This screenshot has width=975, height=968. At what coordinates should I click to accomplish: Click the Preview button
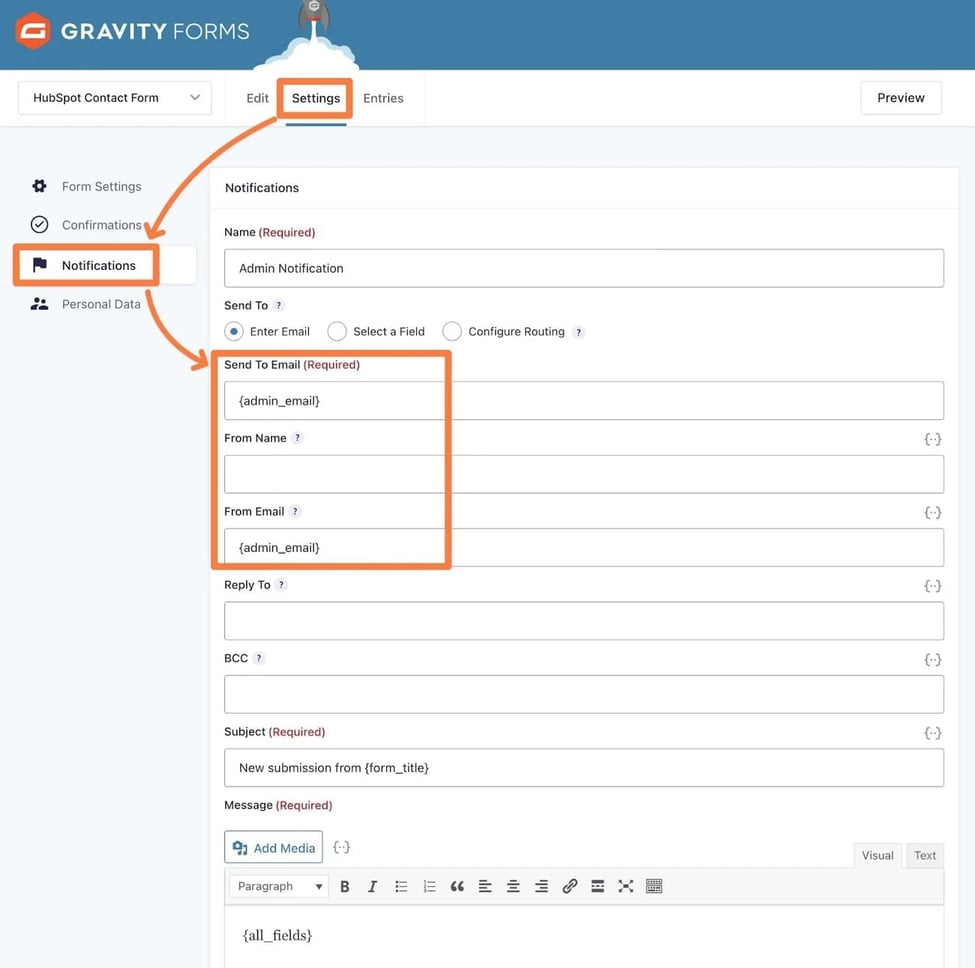click(x=900, y=98)
